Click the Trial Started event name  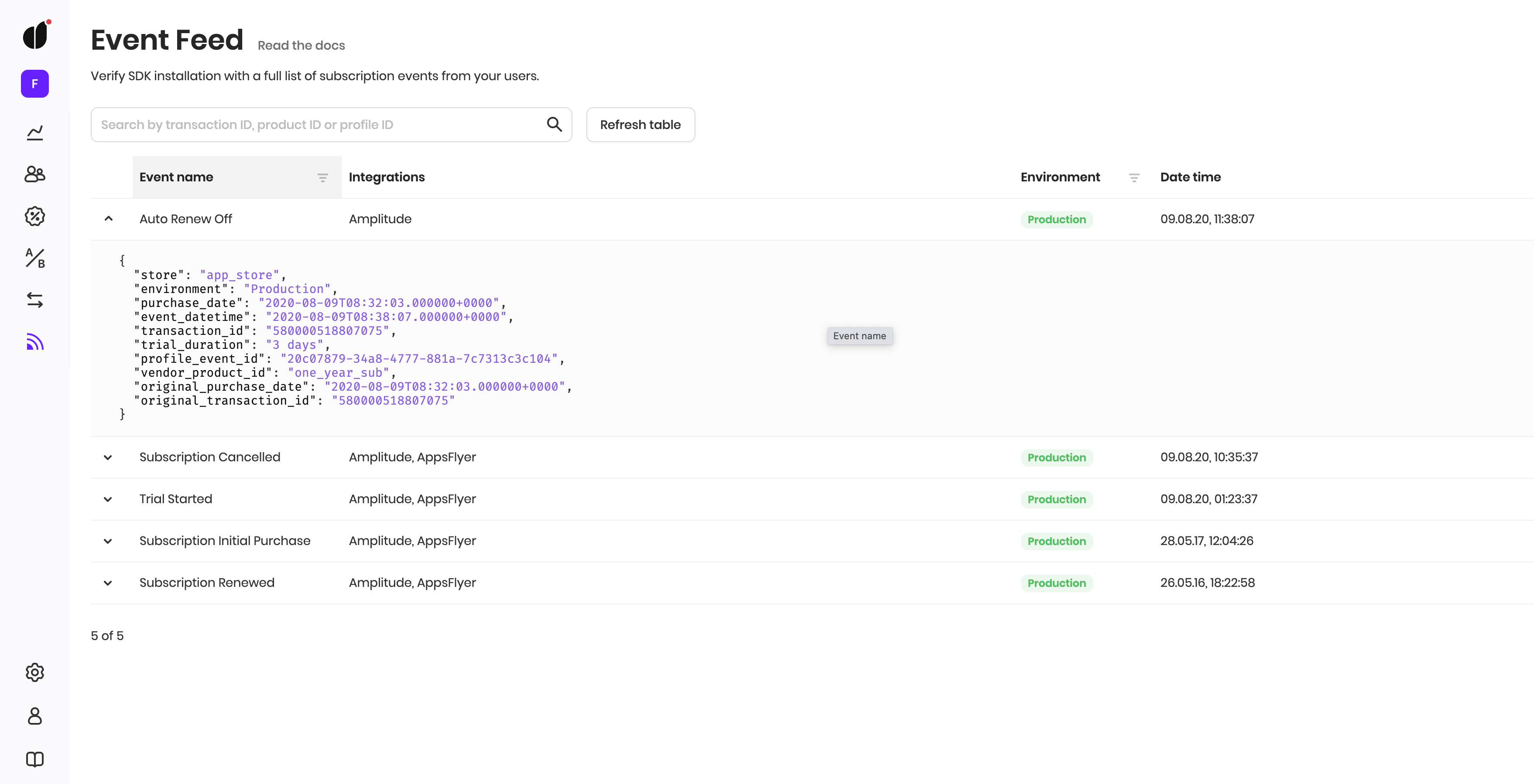click(176, 499)
